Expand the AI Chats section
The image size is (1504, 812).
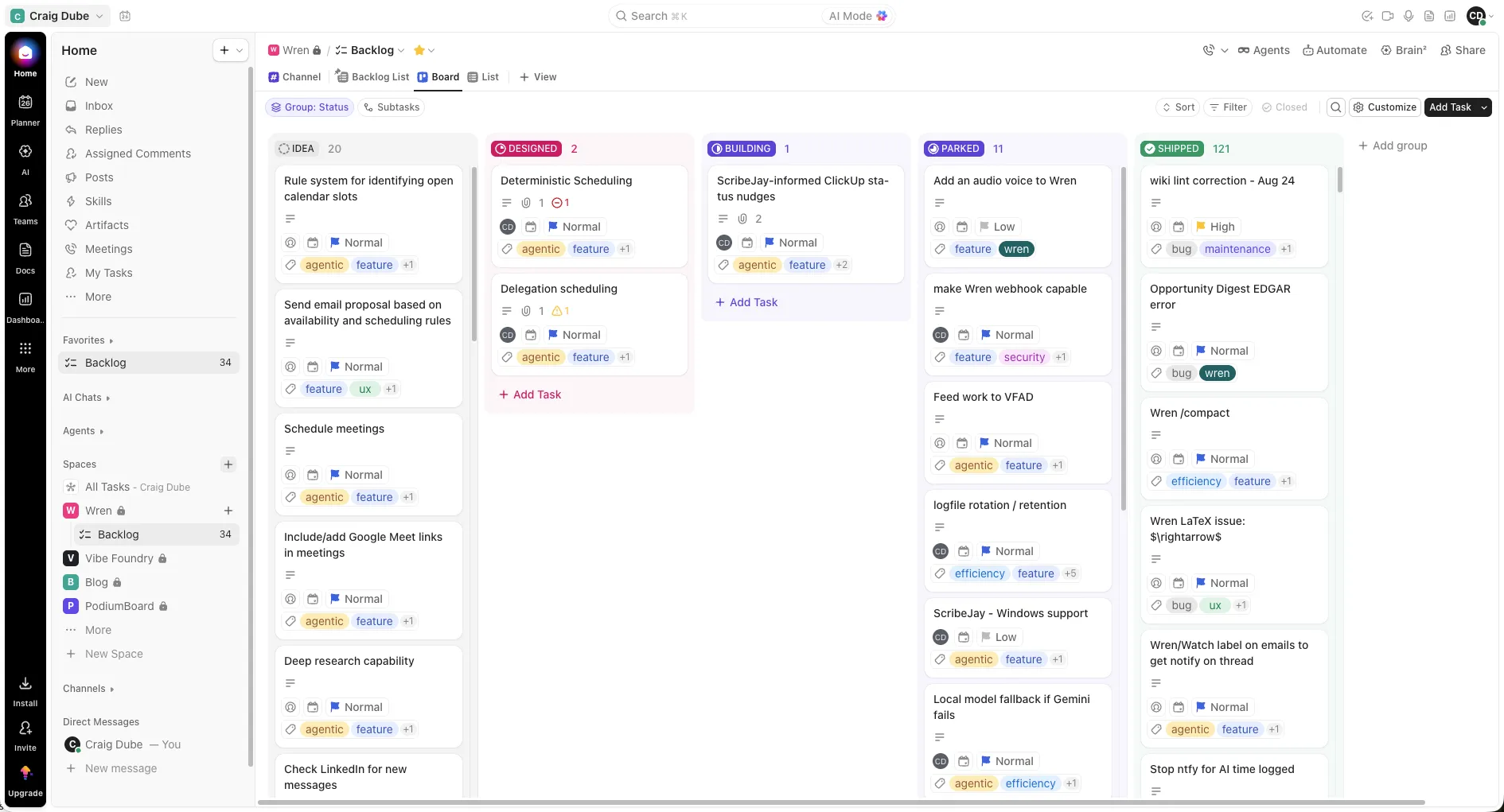click(x=86, y=398)
